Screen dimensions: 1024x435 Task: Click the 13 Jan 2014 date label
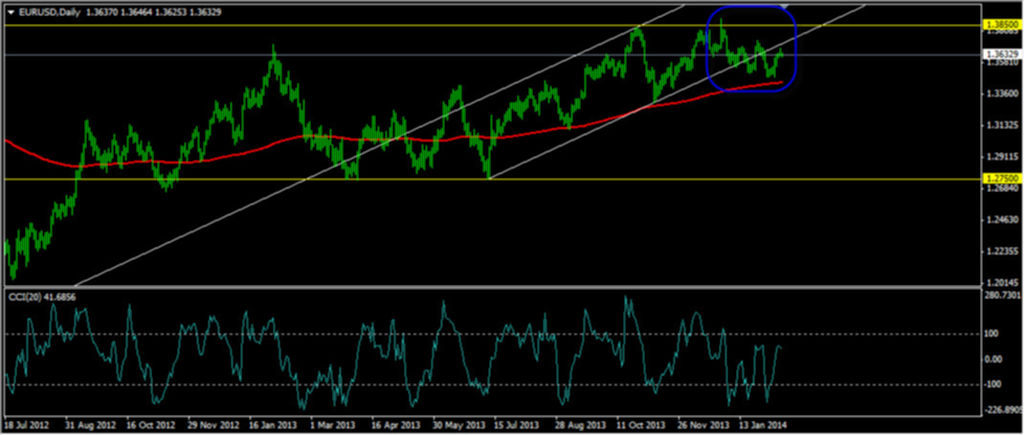[x=764, y=425]
